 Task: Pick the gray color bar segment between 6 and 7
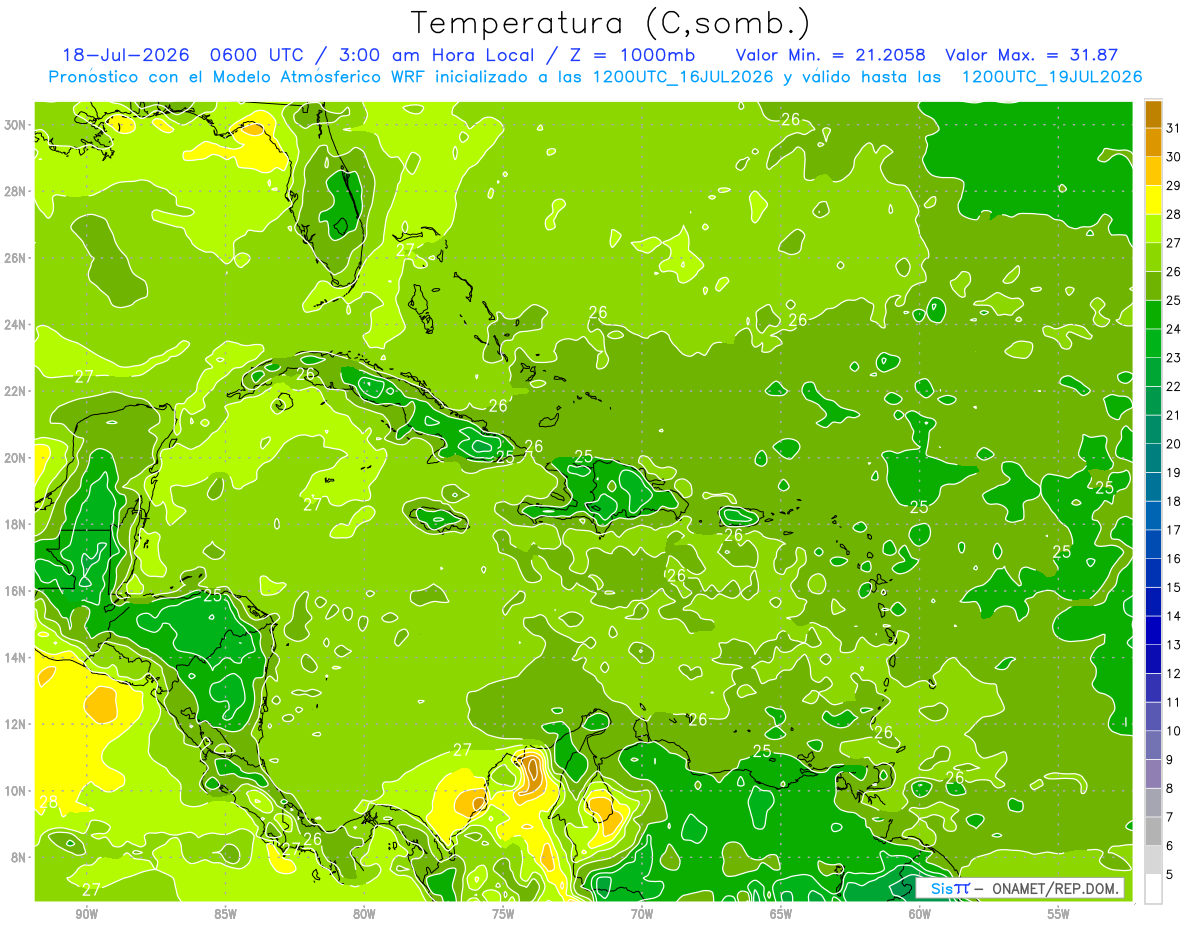pyautogui.click(x=1153, y=832)
